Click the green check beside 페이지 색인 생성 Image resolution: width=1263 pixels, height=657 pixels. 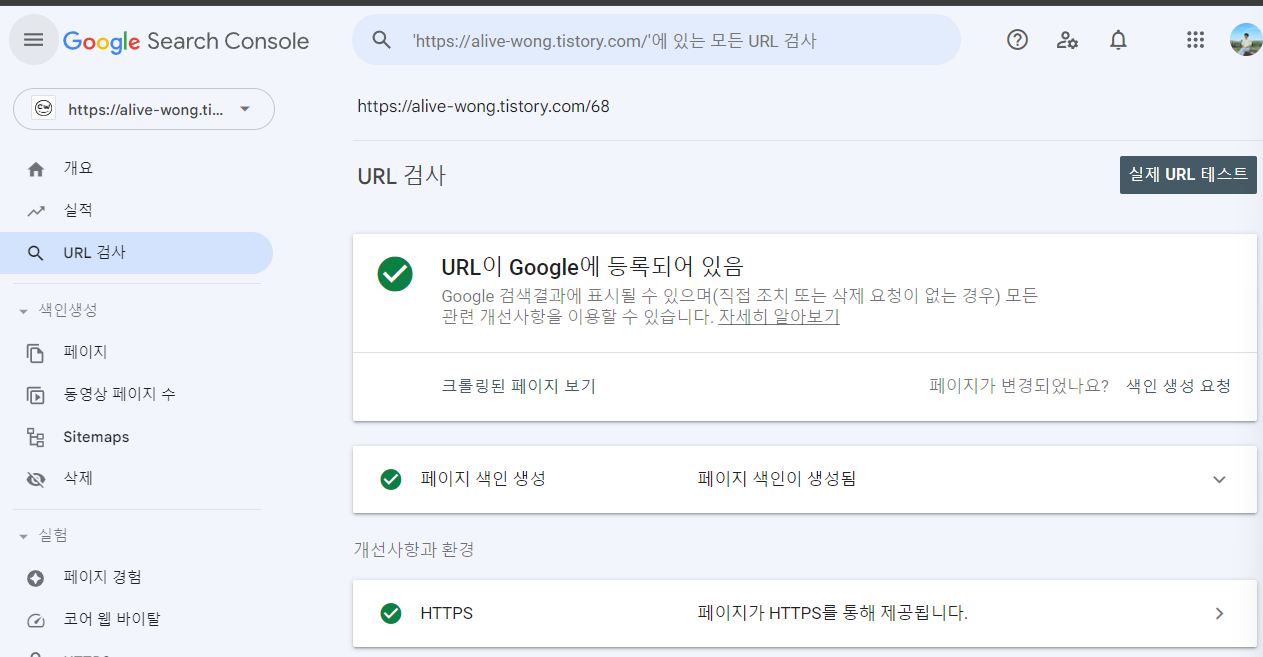coord(391,479)
